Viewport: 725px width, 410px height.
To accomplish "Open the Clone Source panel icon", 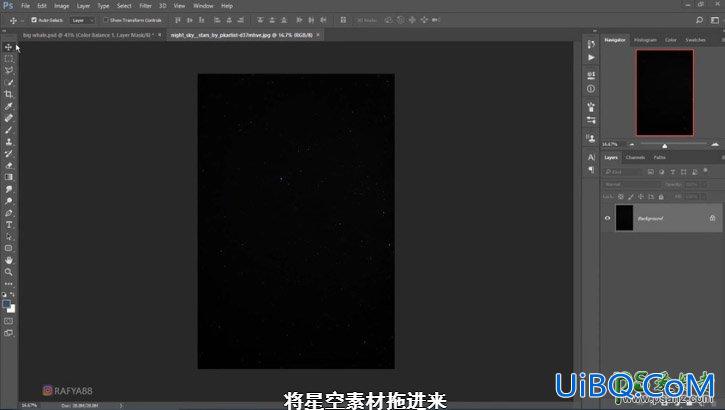I will coord(591,138).
